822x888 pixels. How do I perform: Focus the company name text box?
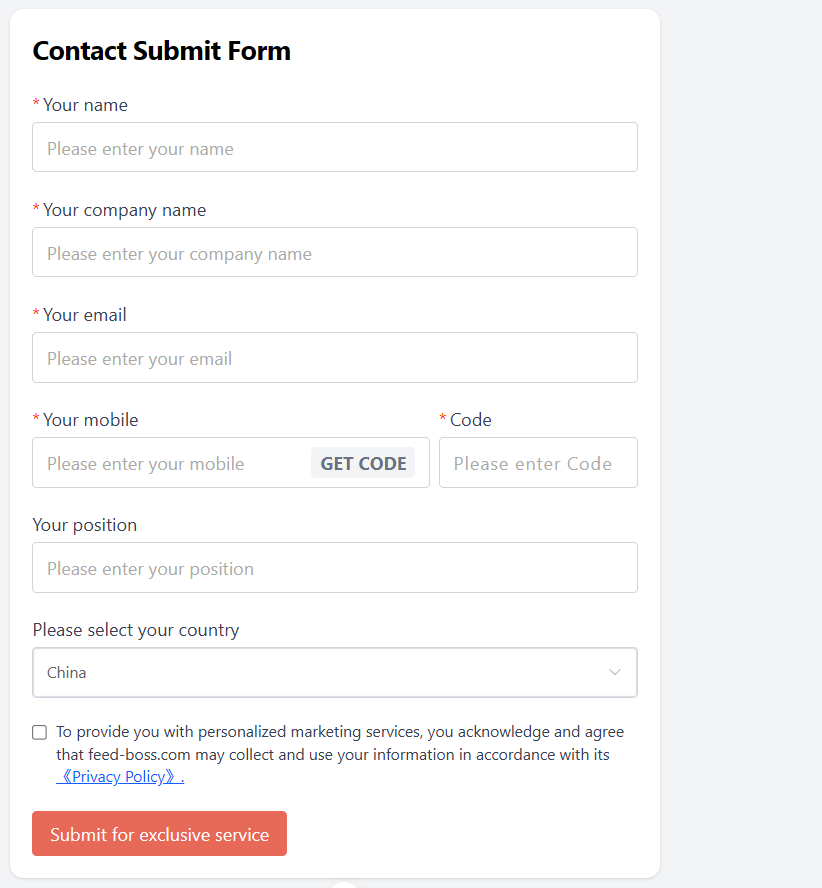pyautogui.click(x=334, y=253)
